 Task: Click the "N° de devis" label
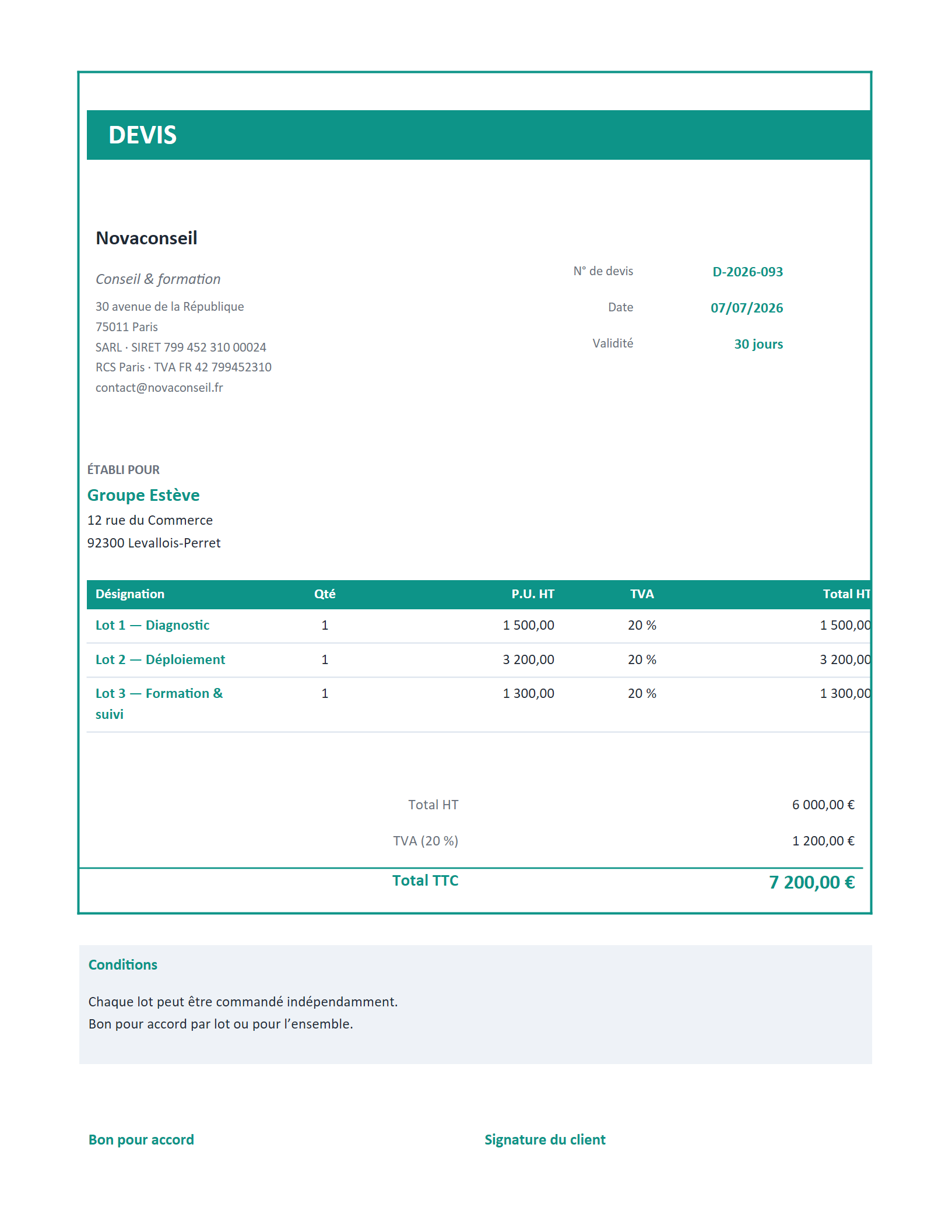point(603,271)
